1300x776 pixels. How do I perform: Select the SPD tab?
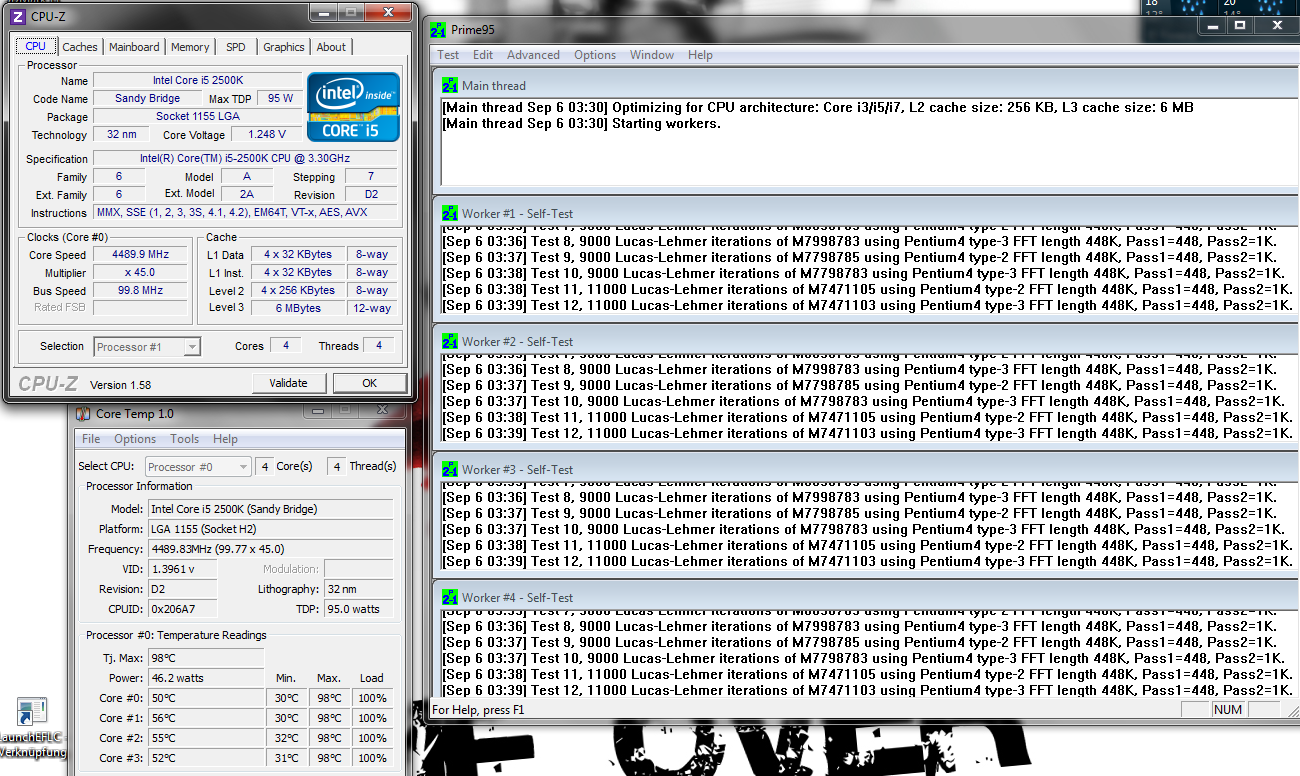pyautogui.click(x=236, y=47)
